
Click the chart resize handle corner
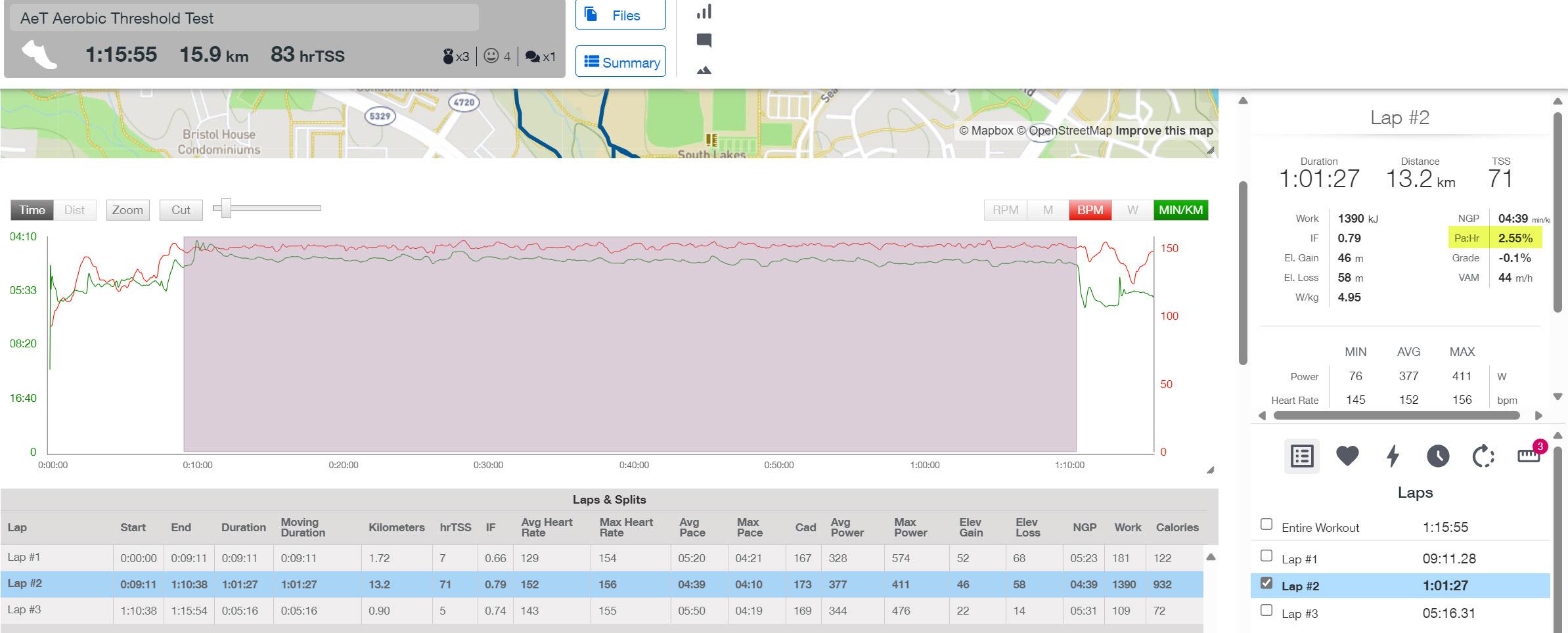coord(1211,470)
